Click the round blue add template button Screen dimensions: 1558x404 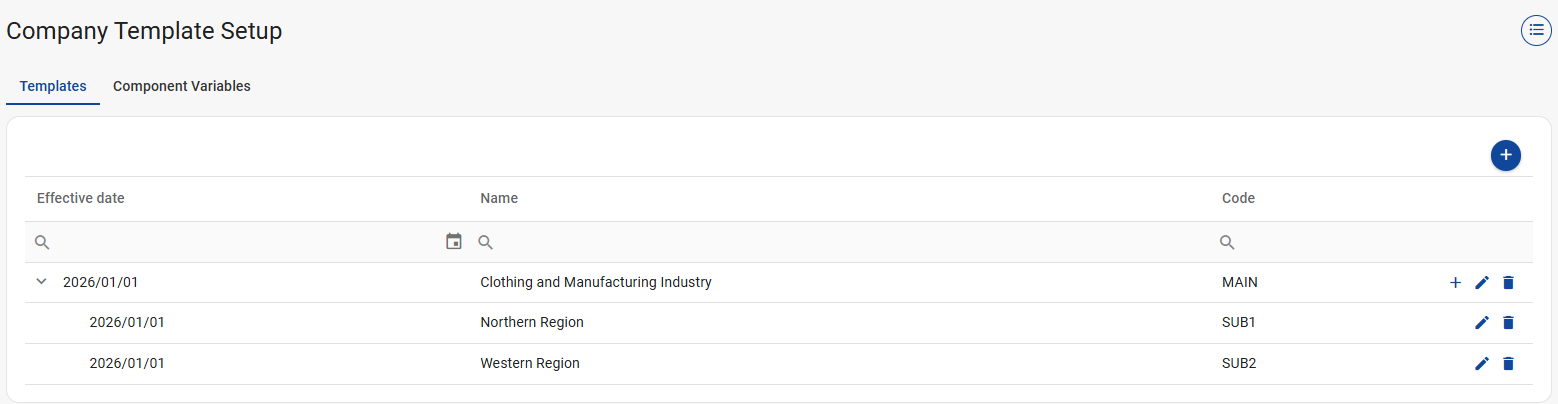tap(1505, 155)
